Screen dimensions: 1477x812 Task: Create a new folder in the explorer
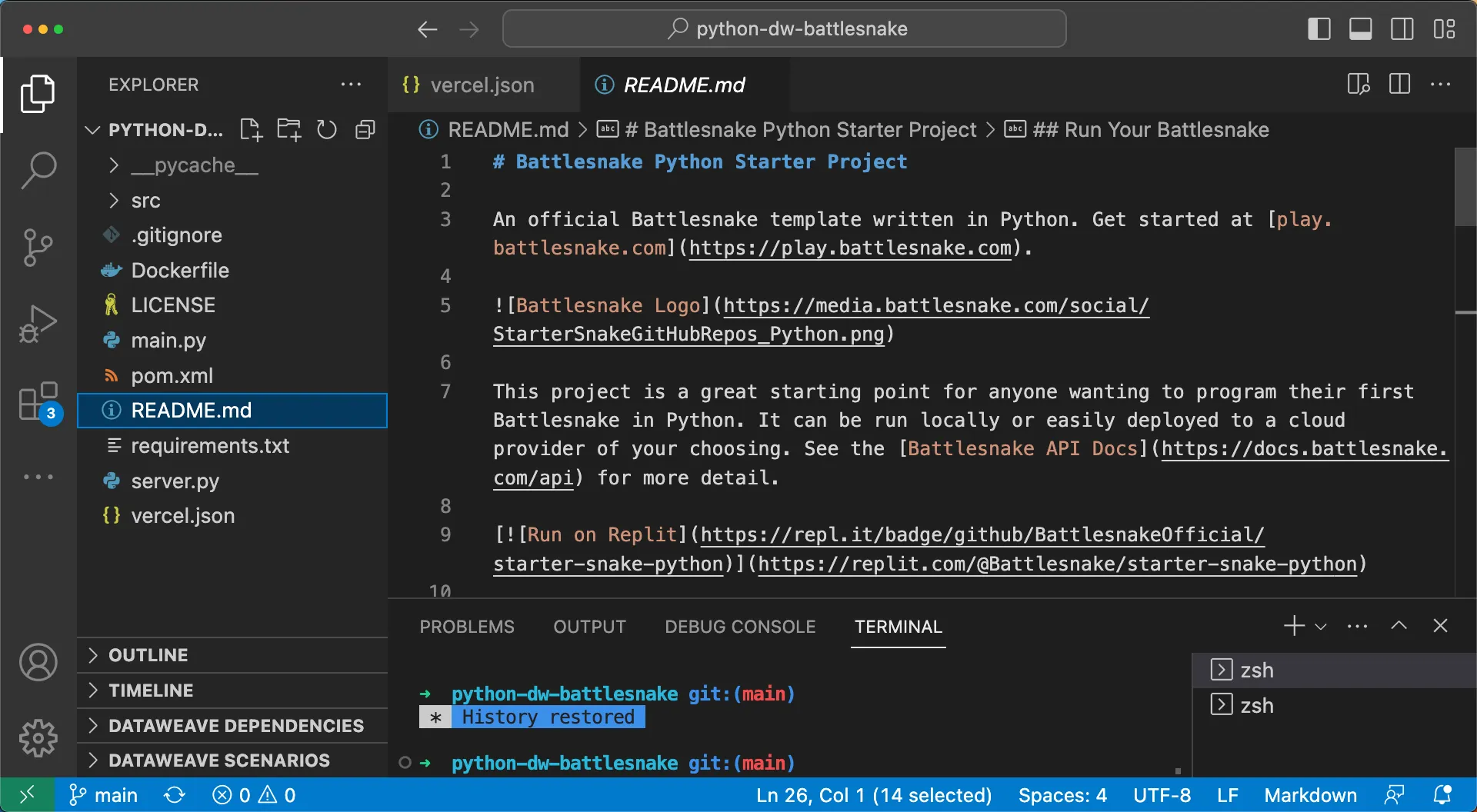pos(289,130)
